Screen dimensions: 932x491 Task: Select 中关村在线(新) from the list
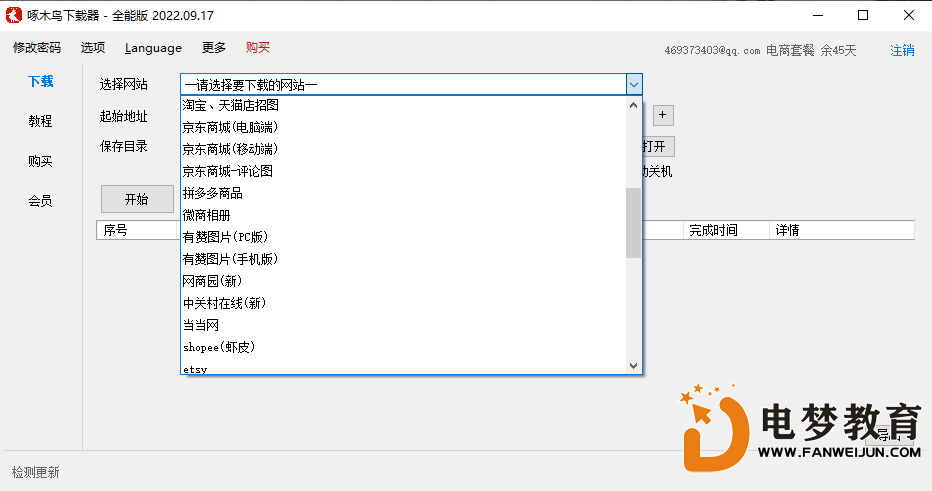(403, 303)
